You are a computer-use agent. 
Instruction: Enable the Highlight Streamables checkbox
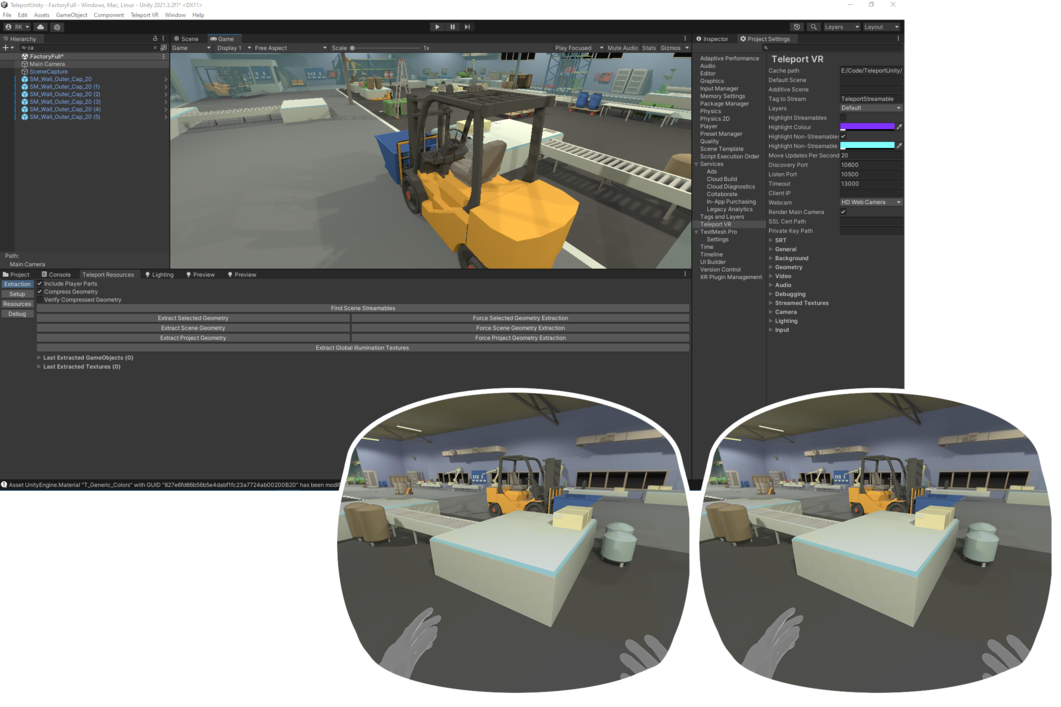843,118
